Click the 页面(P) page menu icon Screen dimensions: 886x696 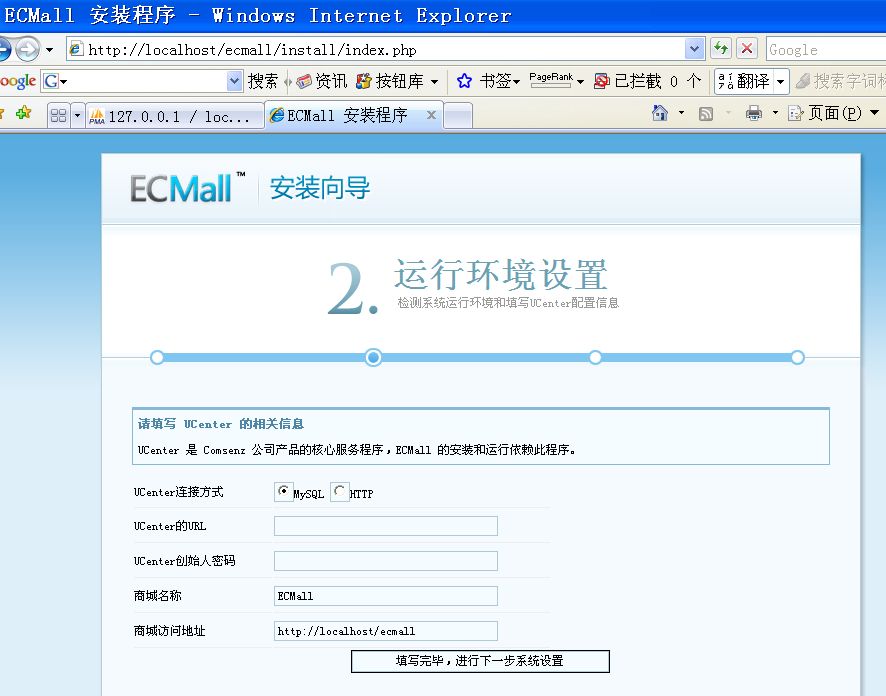click(x=796, y=113)
